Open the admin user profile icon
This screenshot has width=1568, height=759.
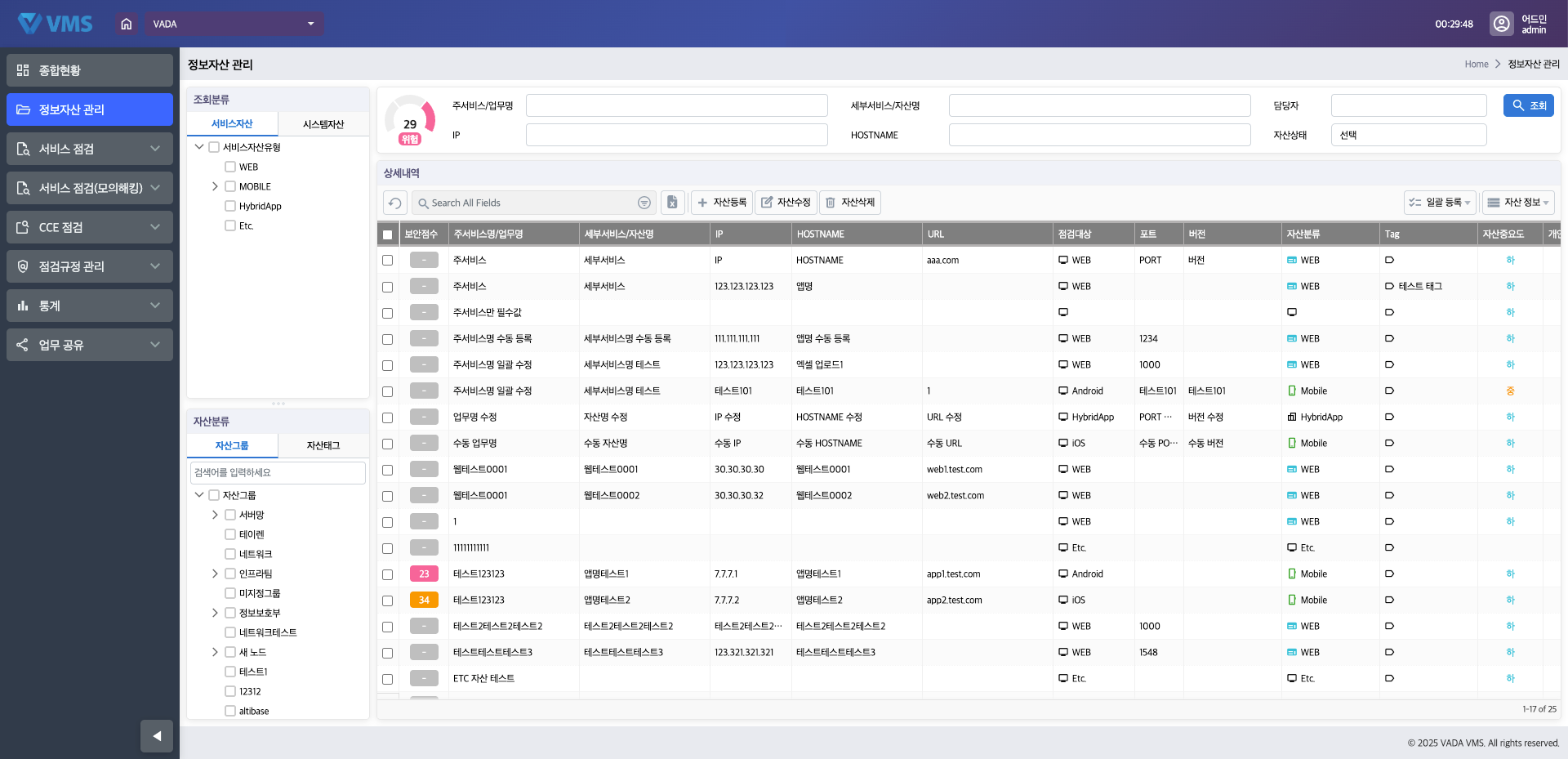(1501, 24)
